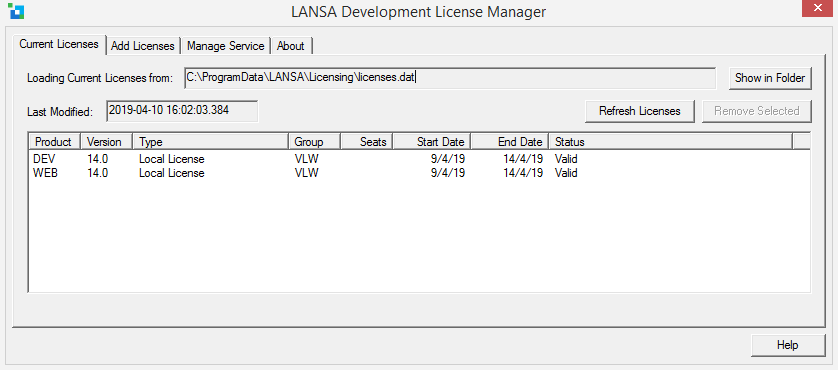Screen dimensions: 838x370
Task: Click the Last Modified label
Action: tap(60, 112)
